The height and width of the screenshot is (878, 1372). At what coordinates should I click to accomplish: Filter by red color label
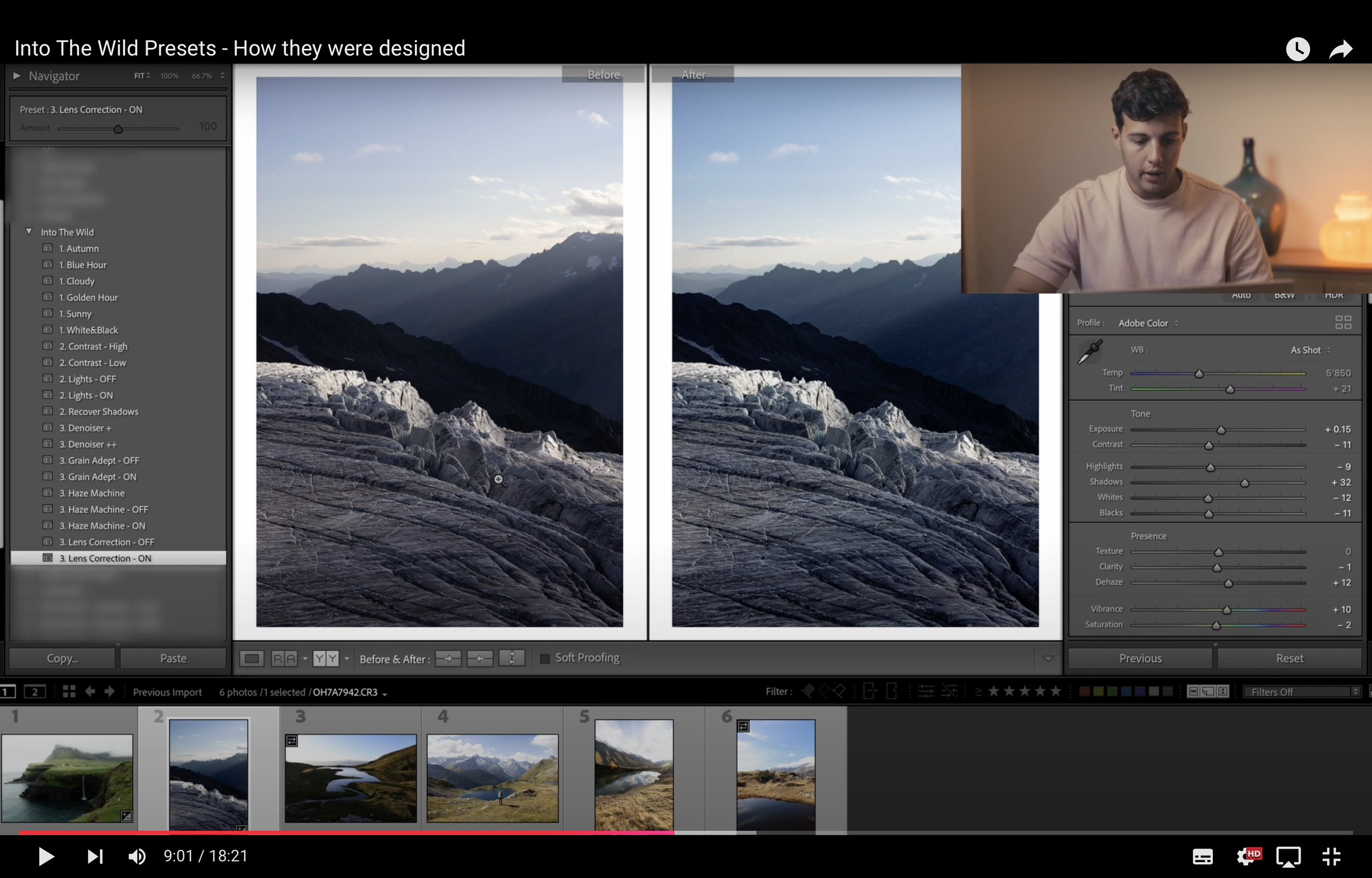1084,691
